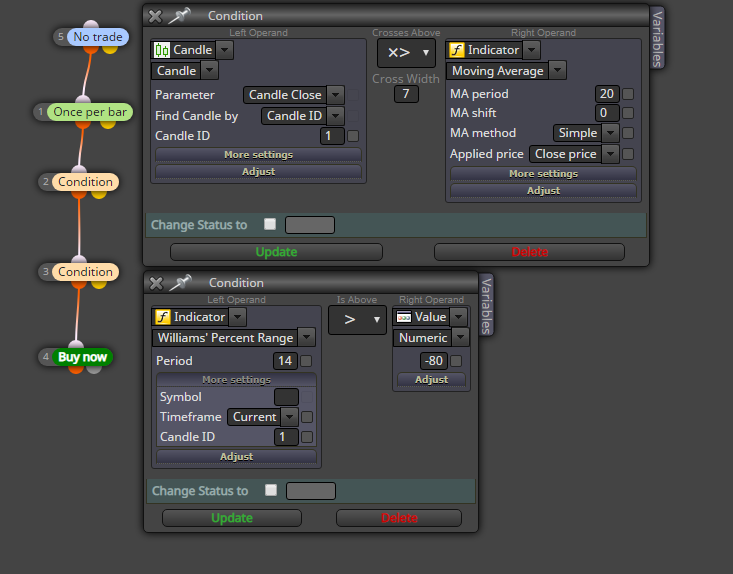
Task: Click the Symbol input field
Action: [286, 397]
